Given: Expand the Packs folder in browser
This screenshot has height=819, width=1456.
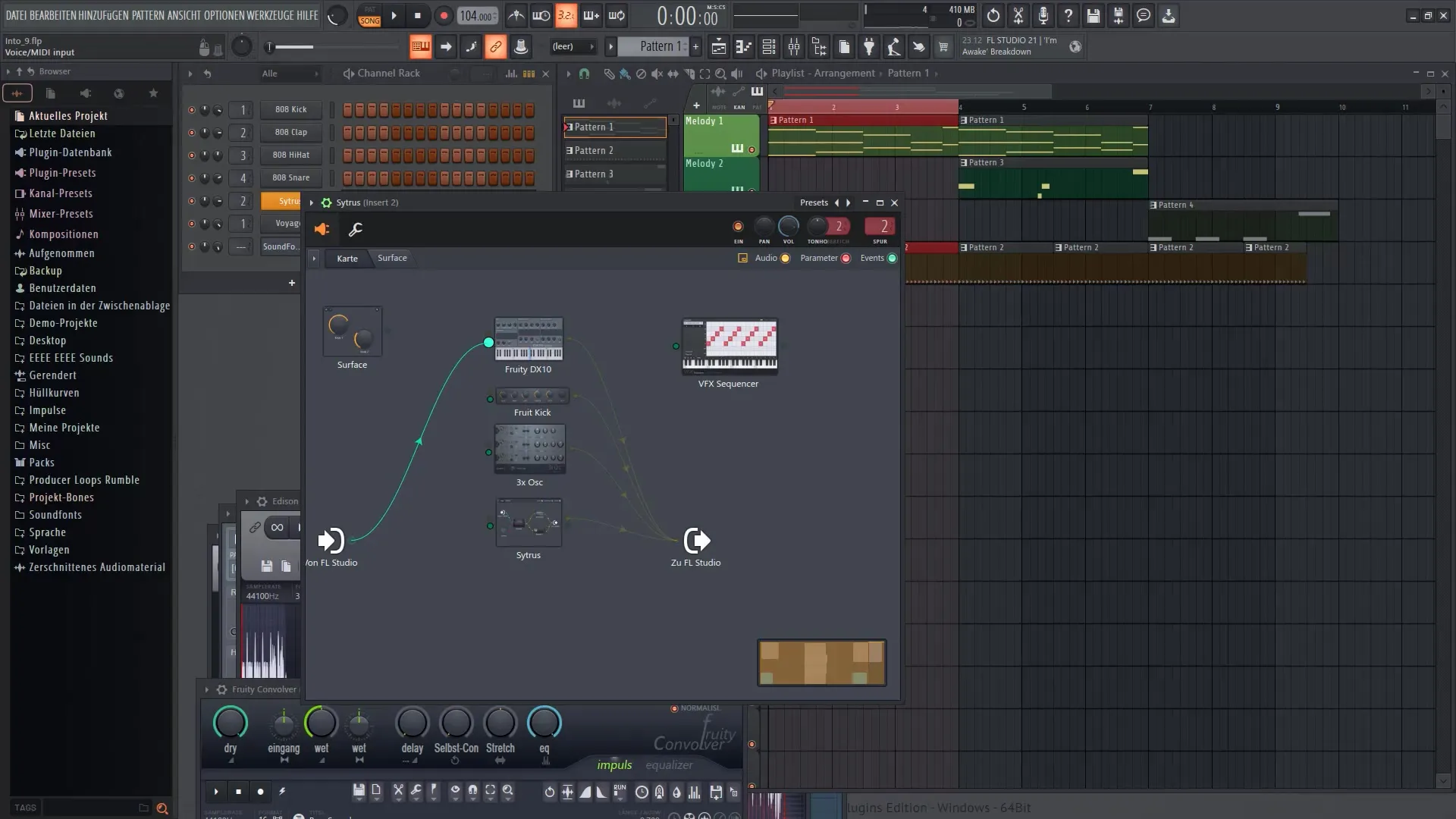Looking at the screenshot, I should pyautogui.click(x=42, y=462).
